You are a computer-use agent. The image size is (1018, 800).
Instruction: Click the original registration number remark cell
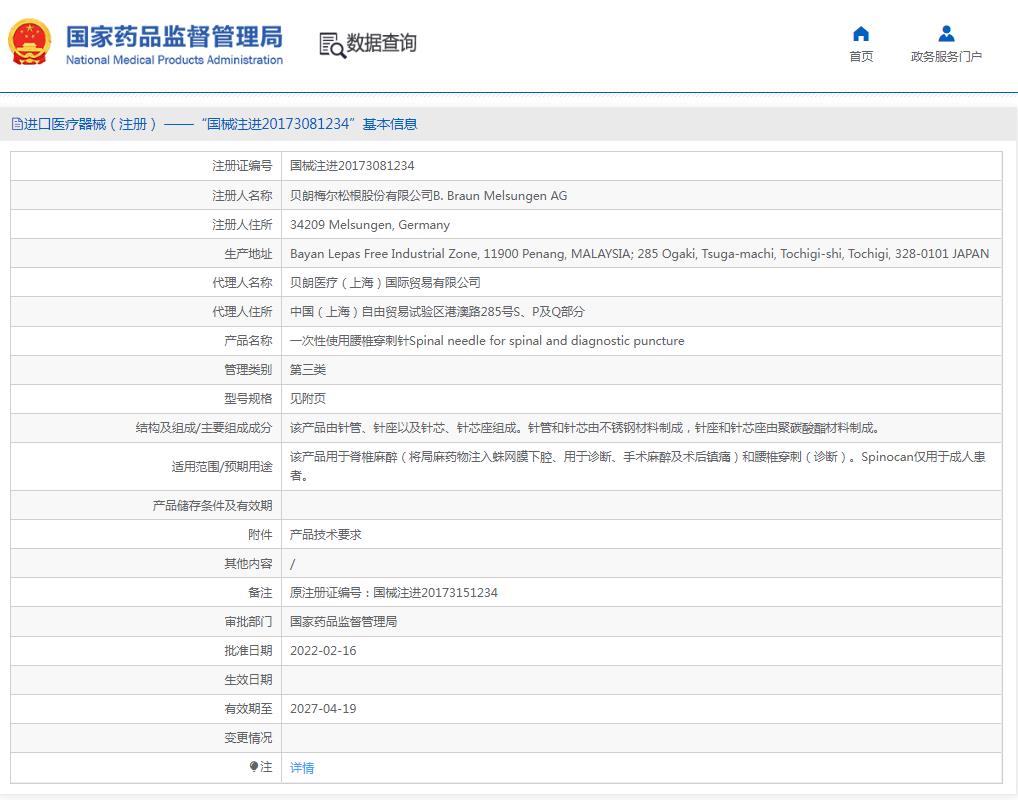(x=393, y=593)
